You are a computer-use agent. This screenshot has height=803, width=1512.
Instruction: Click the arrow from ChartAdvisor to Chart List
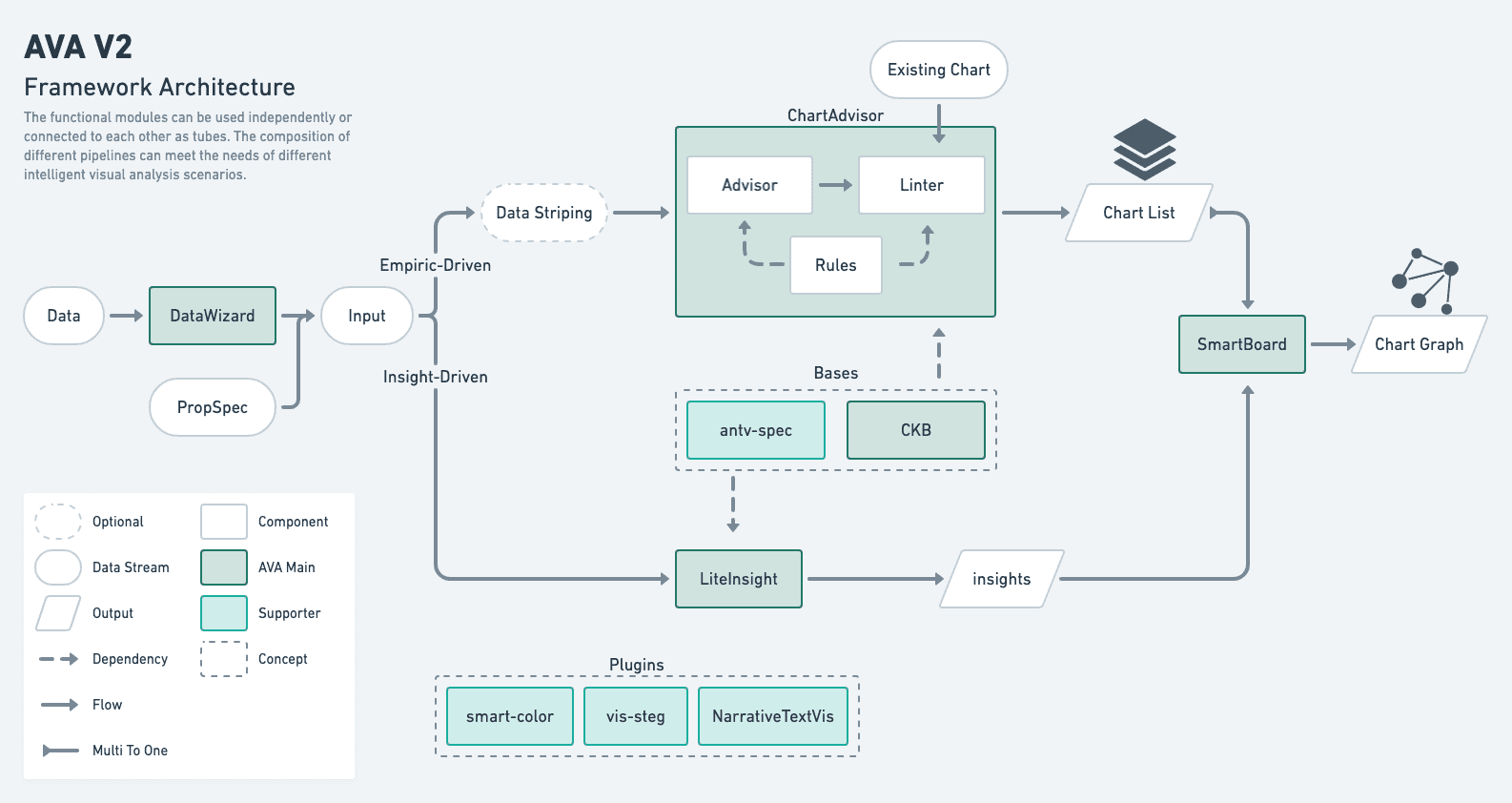coord(1036,213)
